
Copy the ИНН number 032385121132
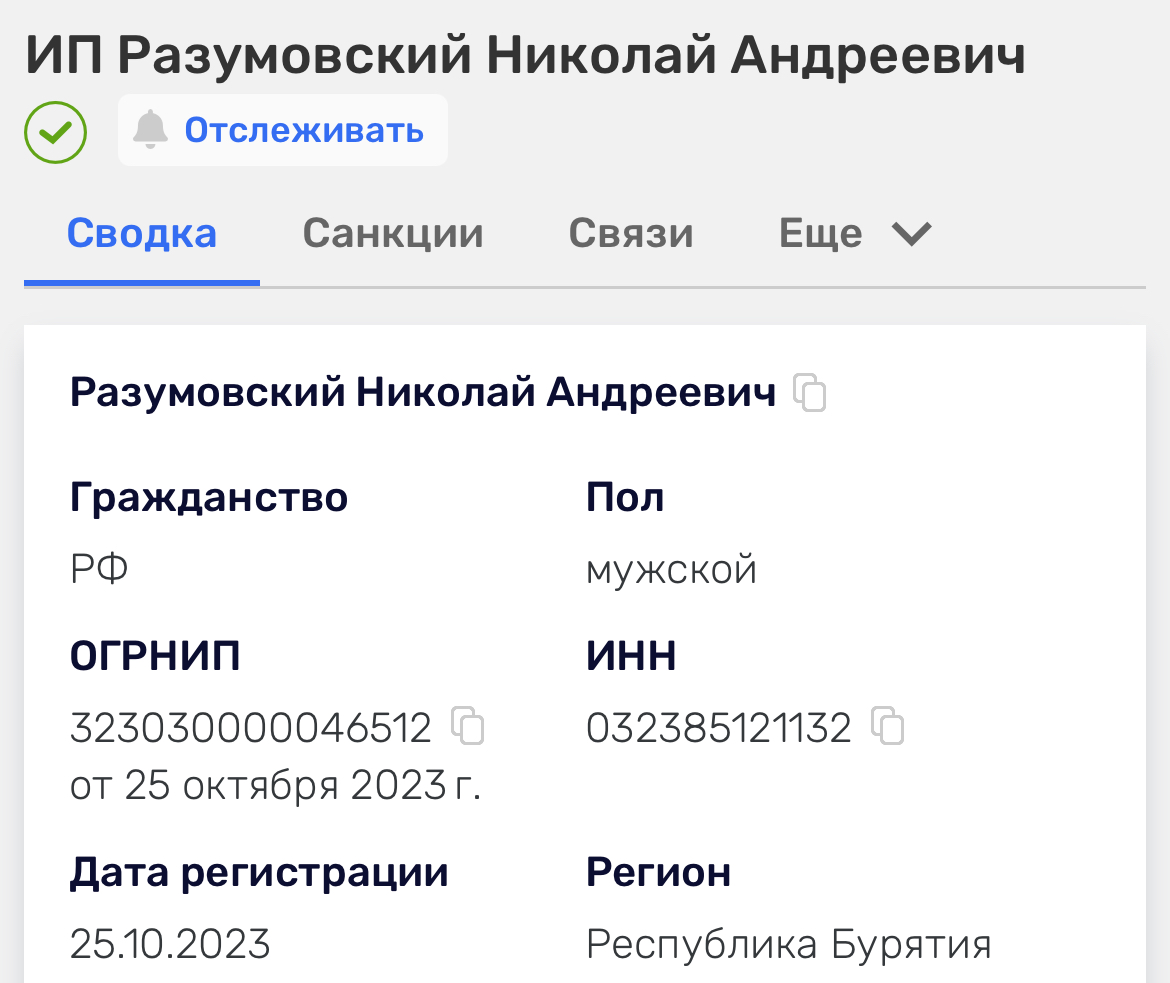888,727
